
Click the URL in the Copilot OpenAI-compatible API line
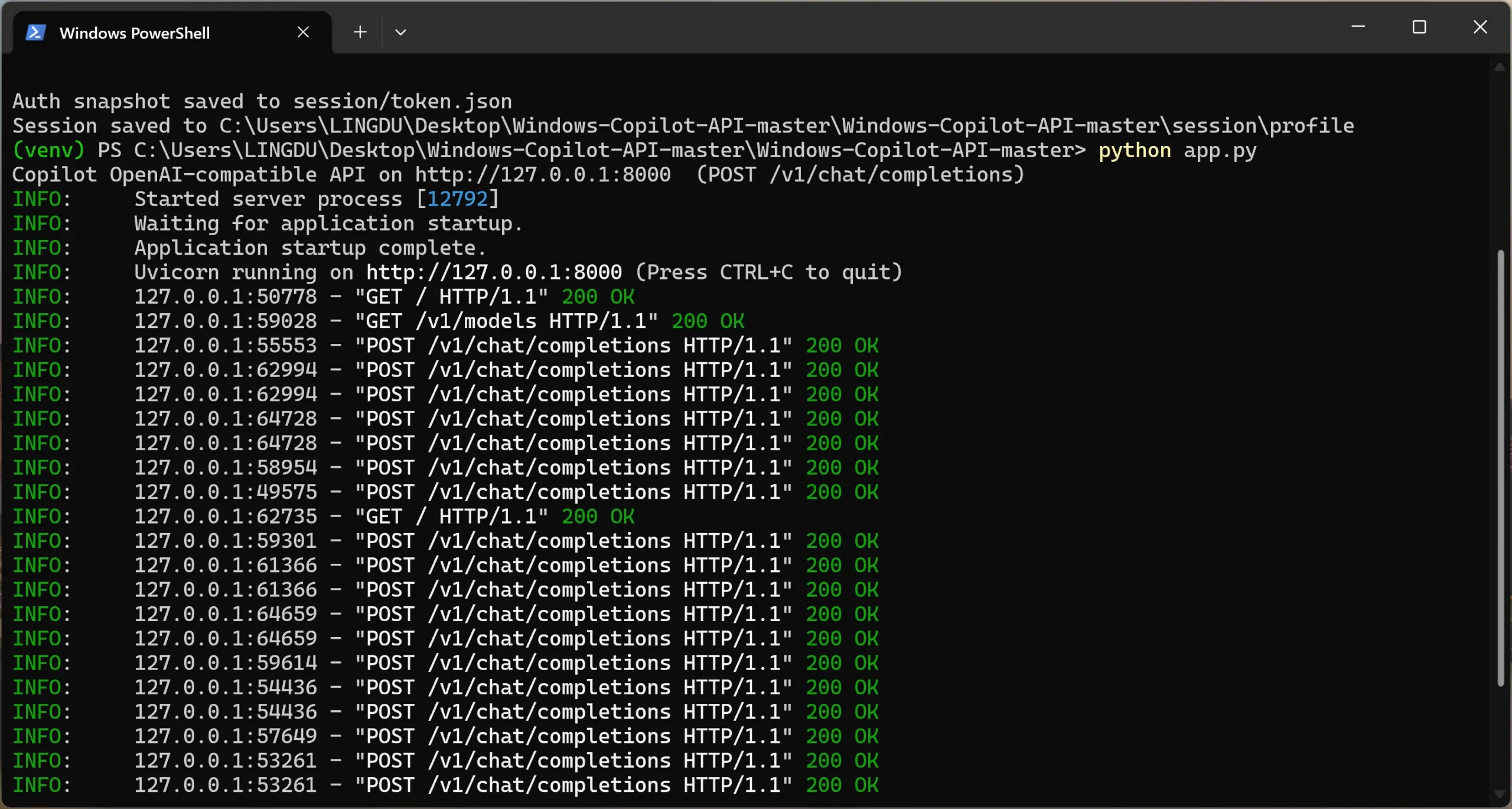tap(543, 175)
